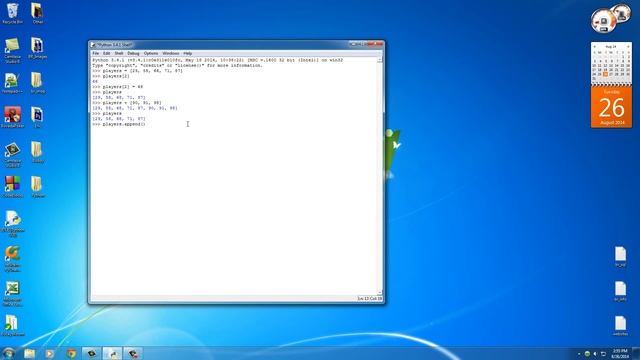Click the 'Type "copyright"' information line
This screenshot has width=640, height=360.
click(x=177, y=66)
